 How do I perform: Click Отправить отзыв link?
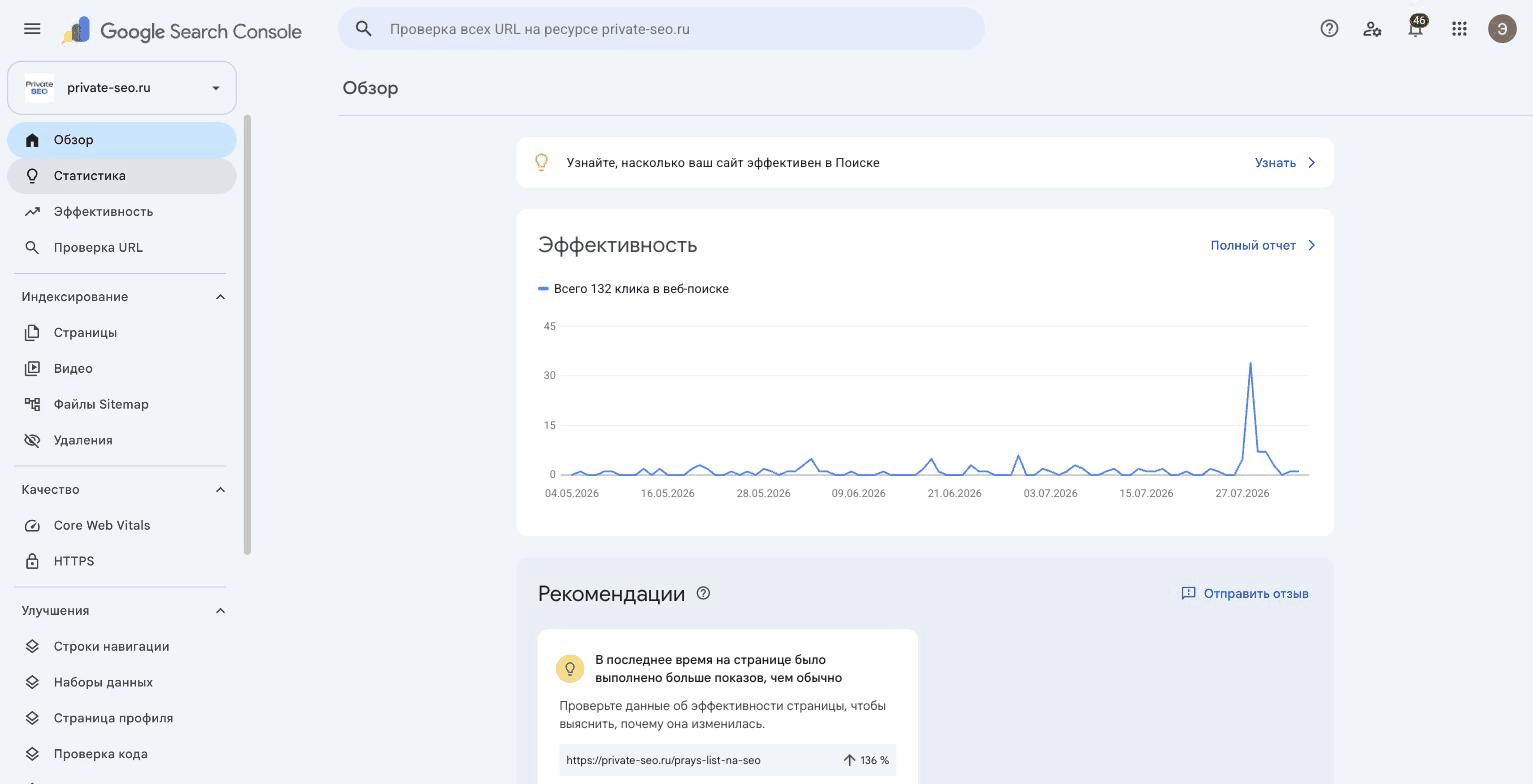(1256, 593)
